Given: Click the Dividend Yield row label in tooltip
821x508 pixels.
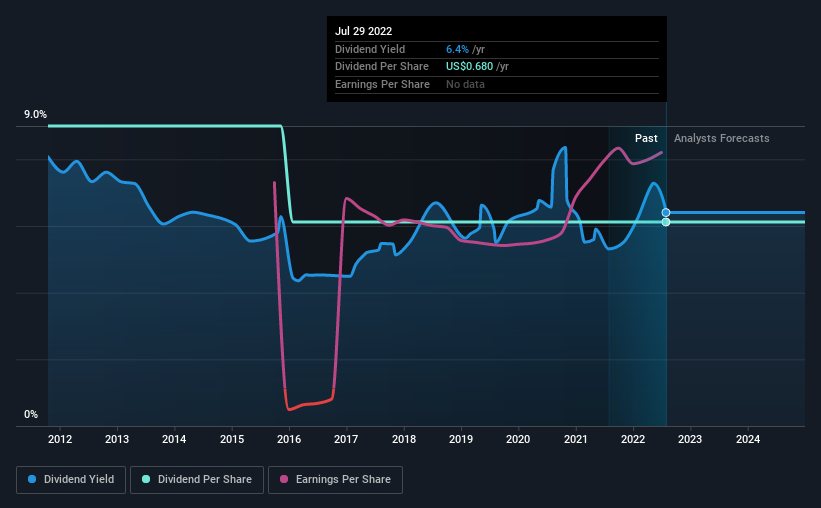Looking at the screenshot, I should click(x=370, y=49).
